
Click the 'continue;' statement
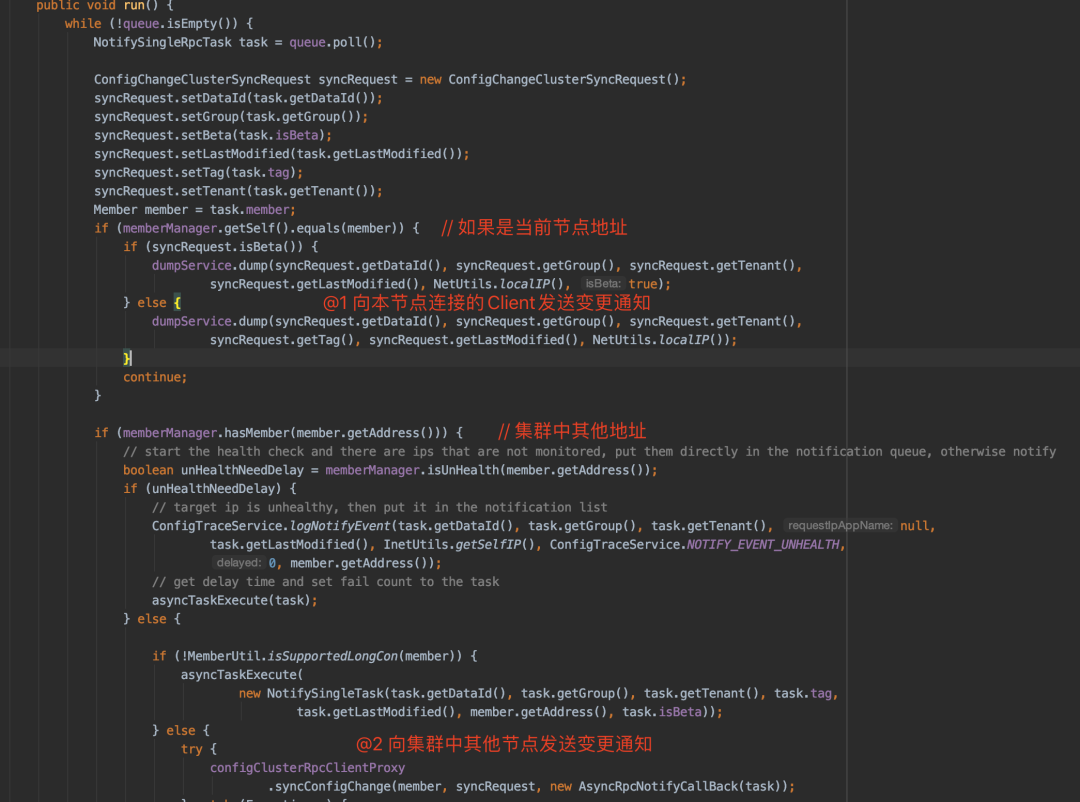(x=155, y=377)
